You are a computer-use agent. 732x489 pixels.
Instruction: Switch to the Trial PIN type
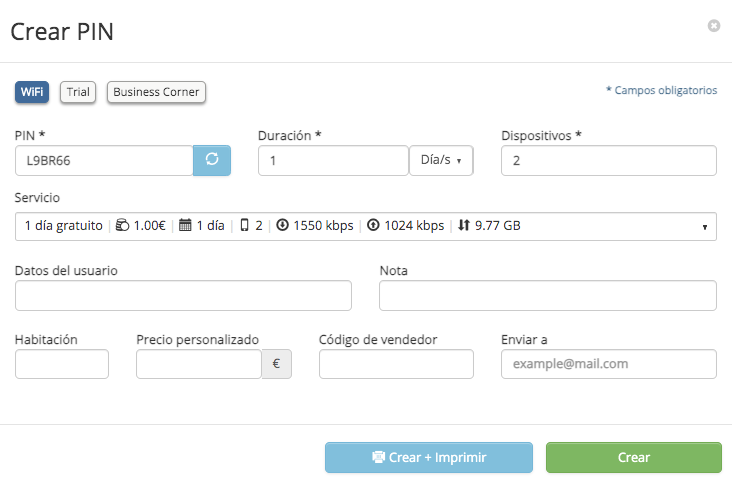[78, 92]
